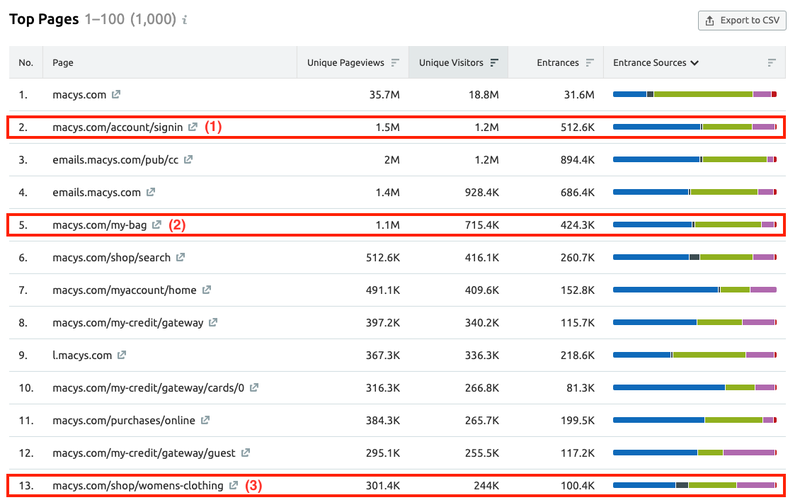Click the 31.6M entrances value
Screen dimensions: 800x500
point(579,95)
